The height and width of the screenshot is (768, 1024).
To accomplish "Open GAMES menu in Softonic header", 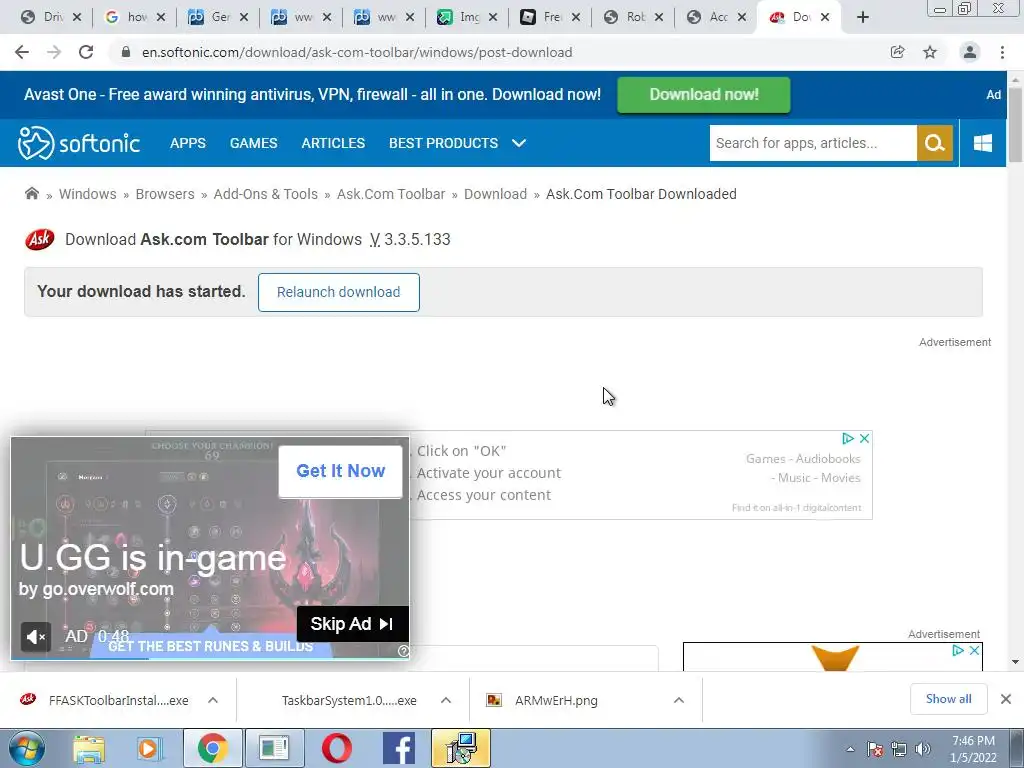I will [253, 143].
